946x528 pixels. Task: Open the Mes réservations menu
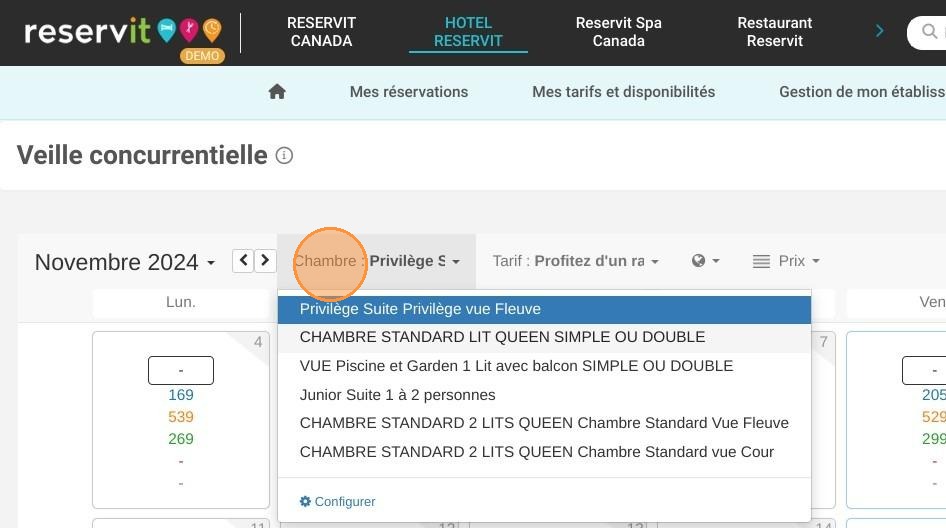[x=408, y=92]
